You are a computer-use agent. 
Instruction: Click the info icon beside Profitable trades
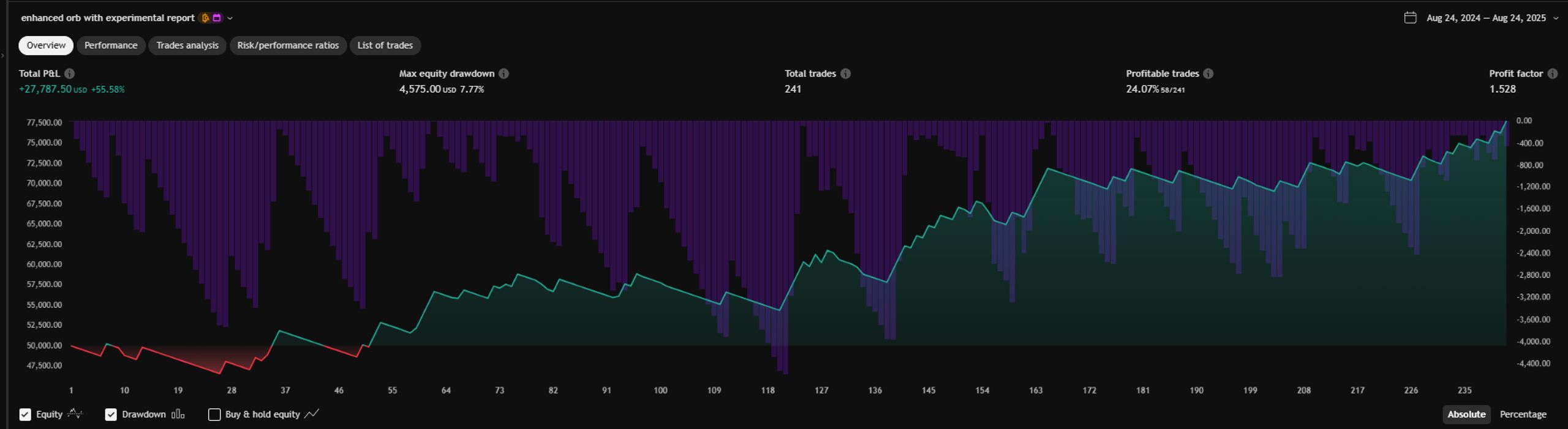1208,73
